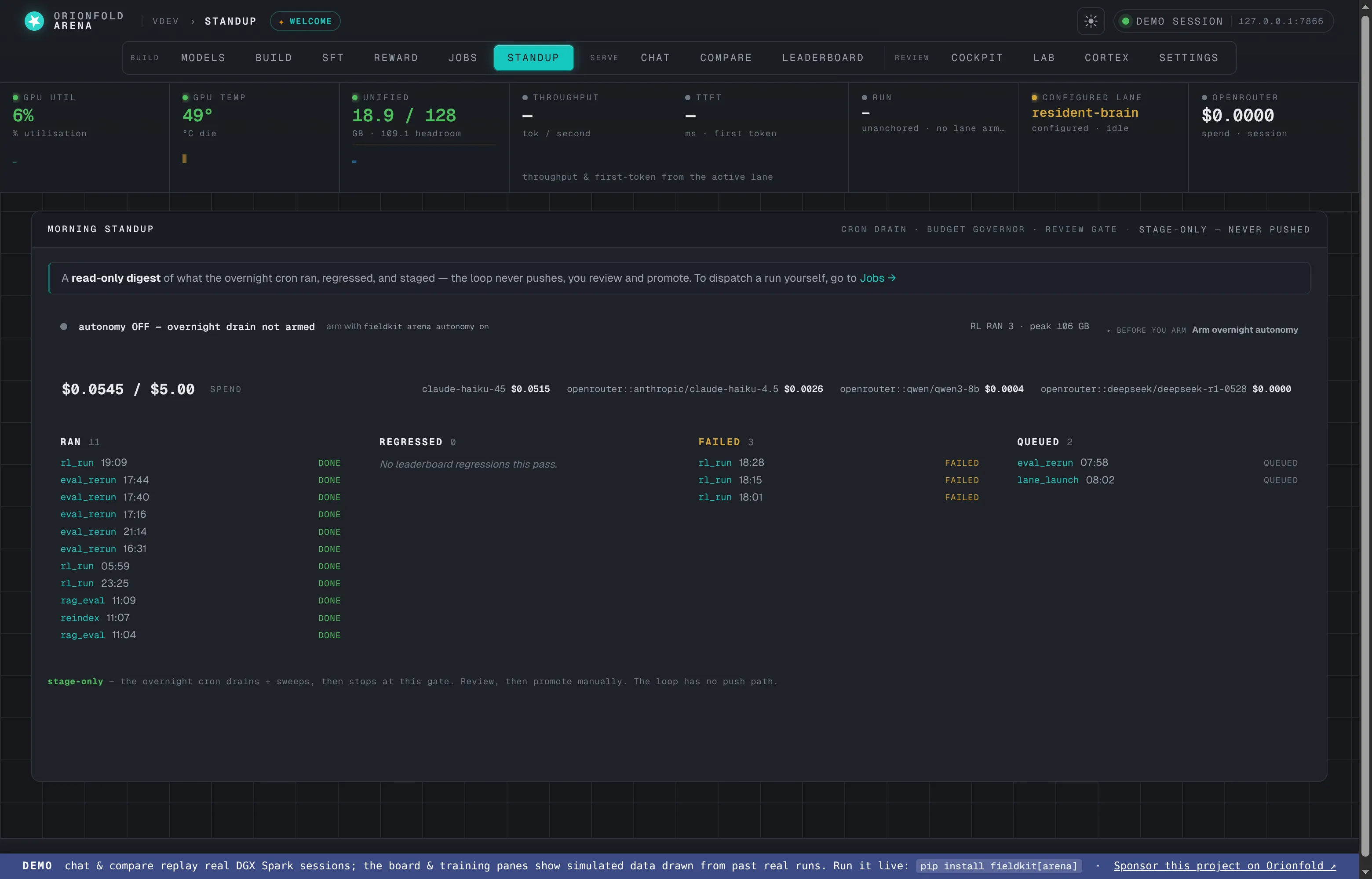Open rl_run 05:59 entry
1372x879 pixels.
coord(201,566)
